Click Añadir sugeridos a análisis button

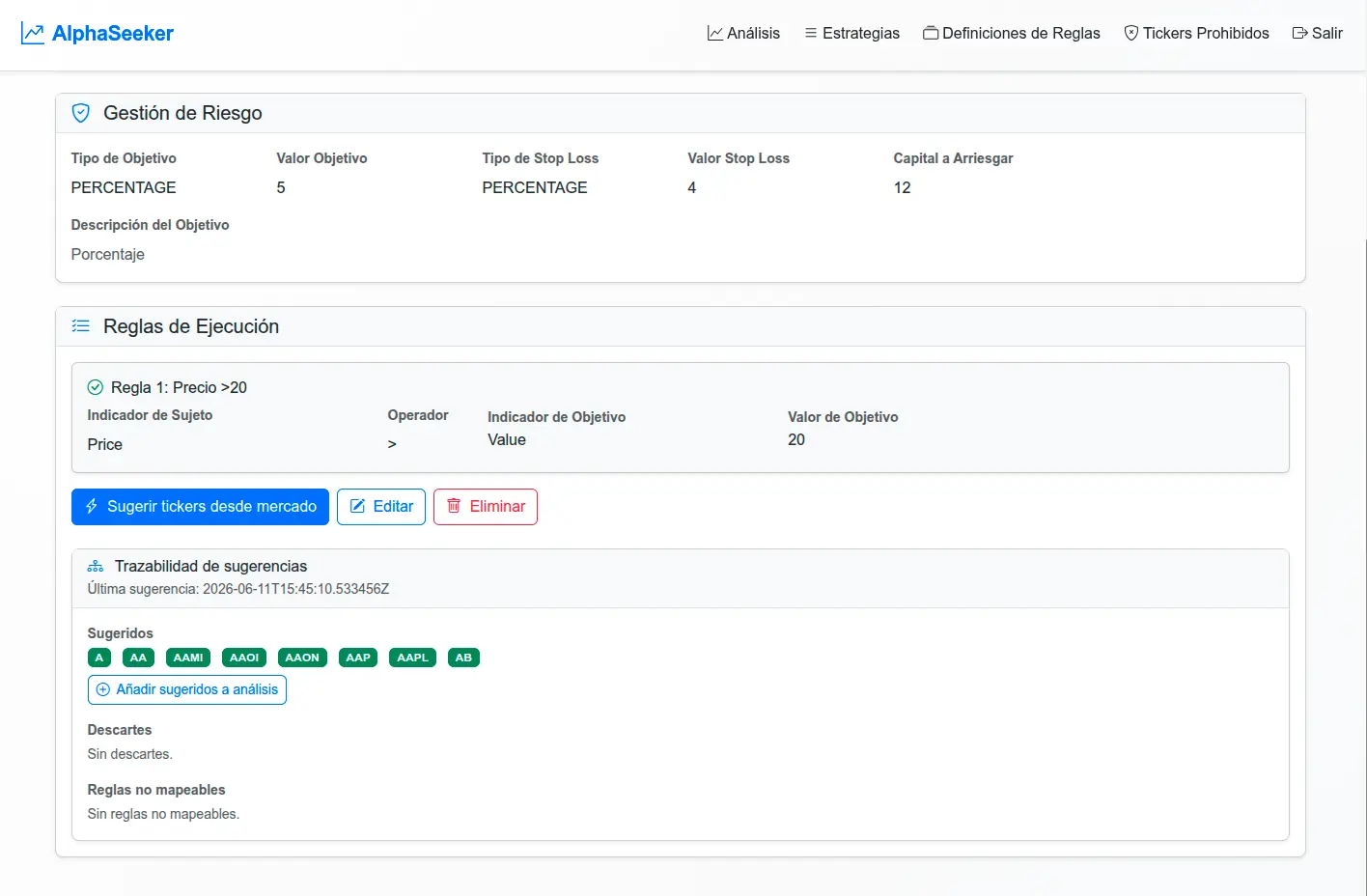coord(187,689)
